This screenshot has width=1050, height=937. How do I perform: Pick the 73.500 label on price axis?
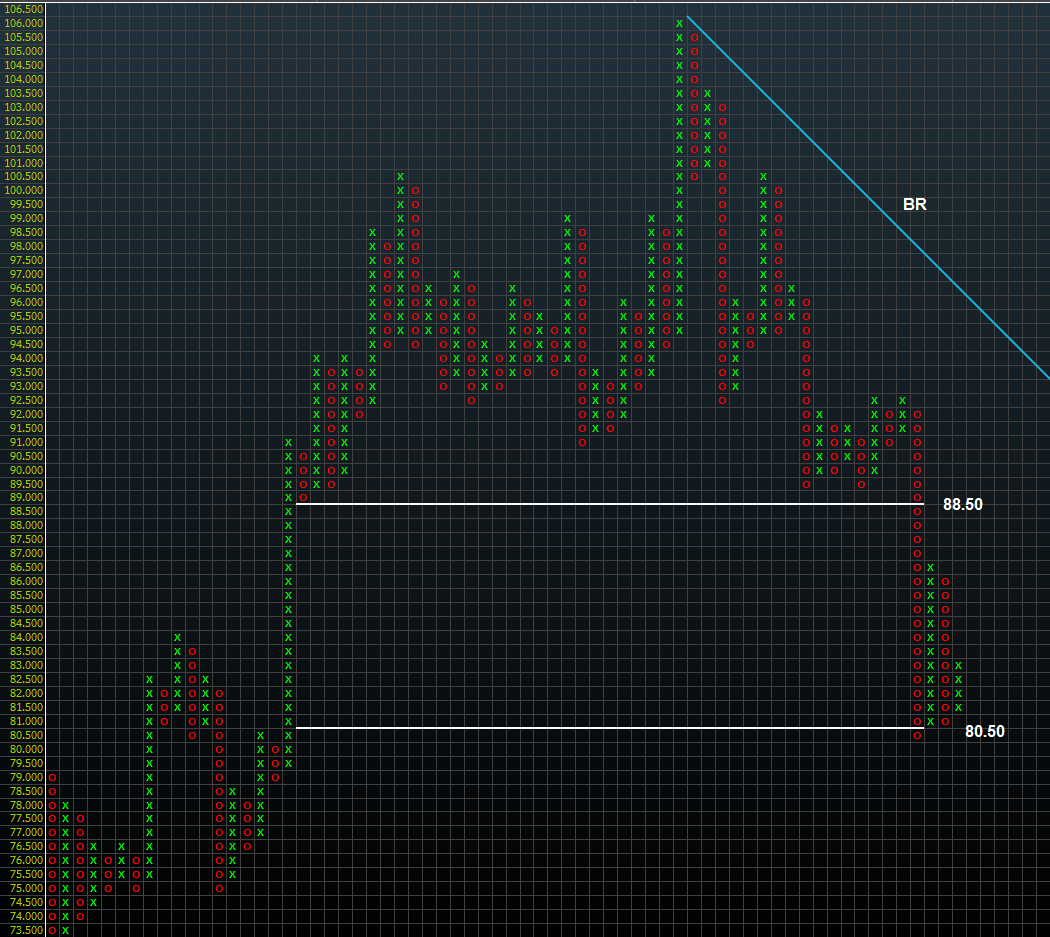25,930
